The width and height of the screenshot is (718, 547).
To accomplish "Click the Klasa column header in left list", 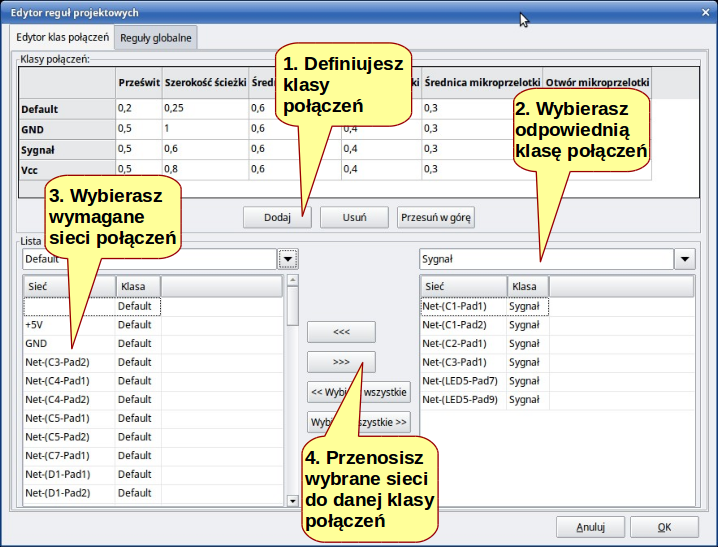I will 138,287.
